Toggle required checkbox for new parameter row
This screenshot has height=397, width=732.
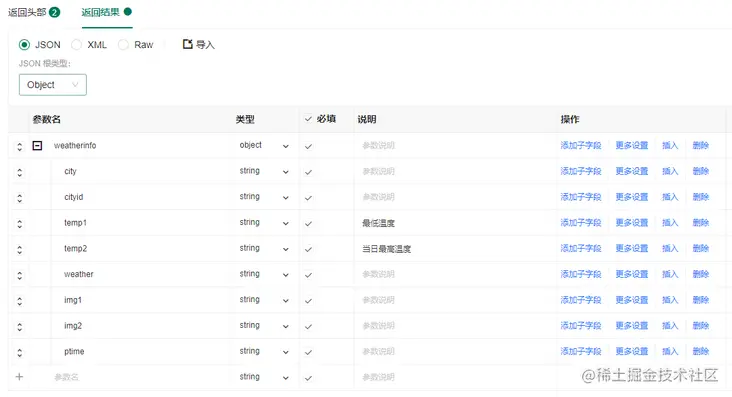[x=308, y=378]
